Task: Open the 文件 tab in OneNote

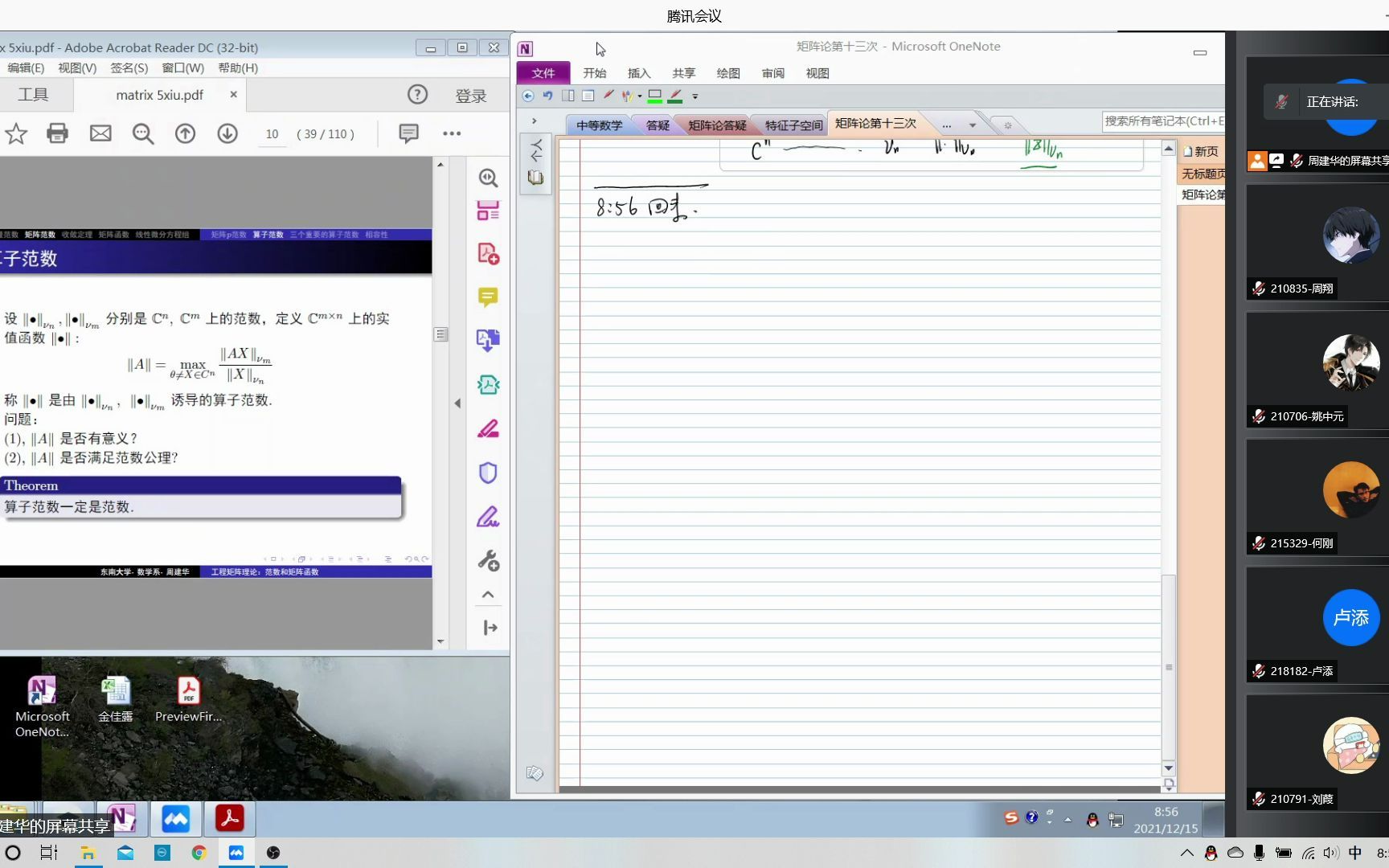Action: (543, 73)
